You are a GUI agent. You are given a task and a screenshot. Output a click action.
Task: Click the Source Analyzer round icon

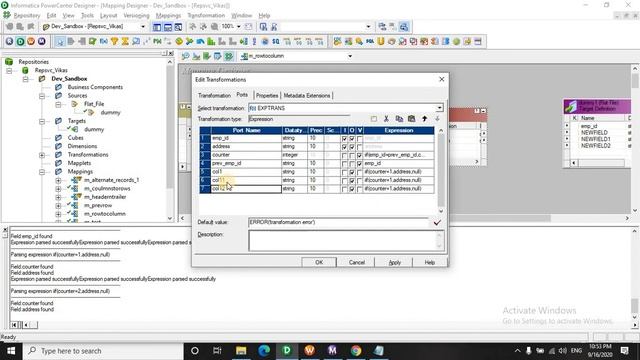pyautogui.click(x=9, y=41)
